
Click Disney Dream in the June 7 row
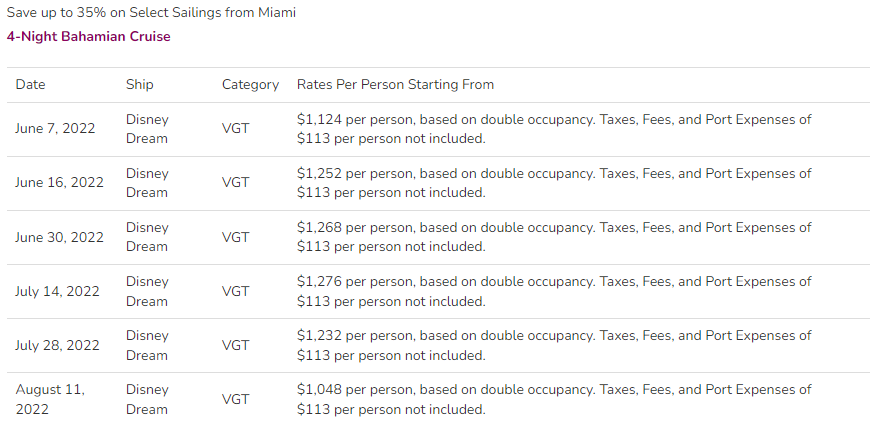pyautogui.click(x=147, y=129)
